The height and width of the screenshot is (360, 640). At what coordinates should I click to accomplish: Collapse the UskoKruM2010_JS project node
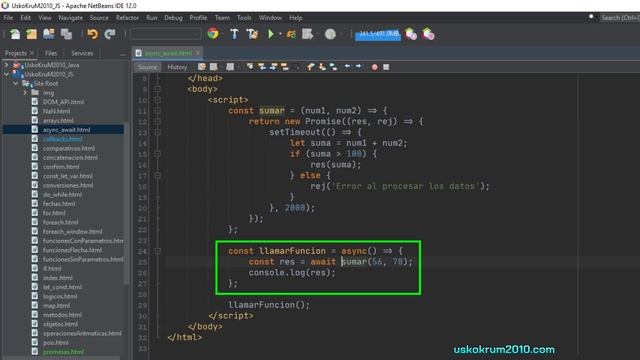click(x=6, y=74)
